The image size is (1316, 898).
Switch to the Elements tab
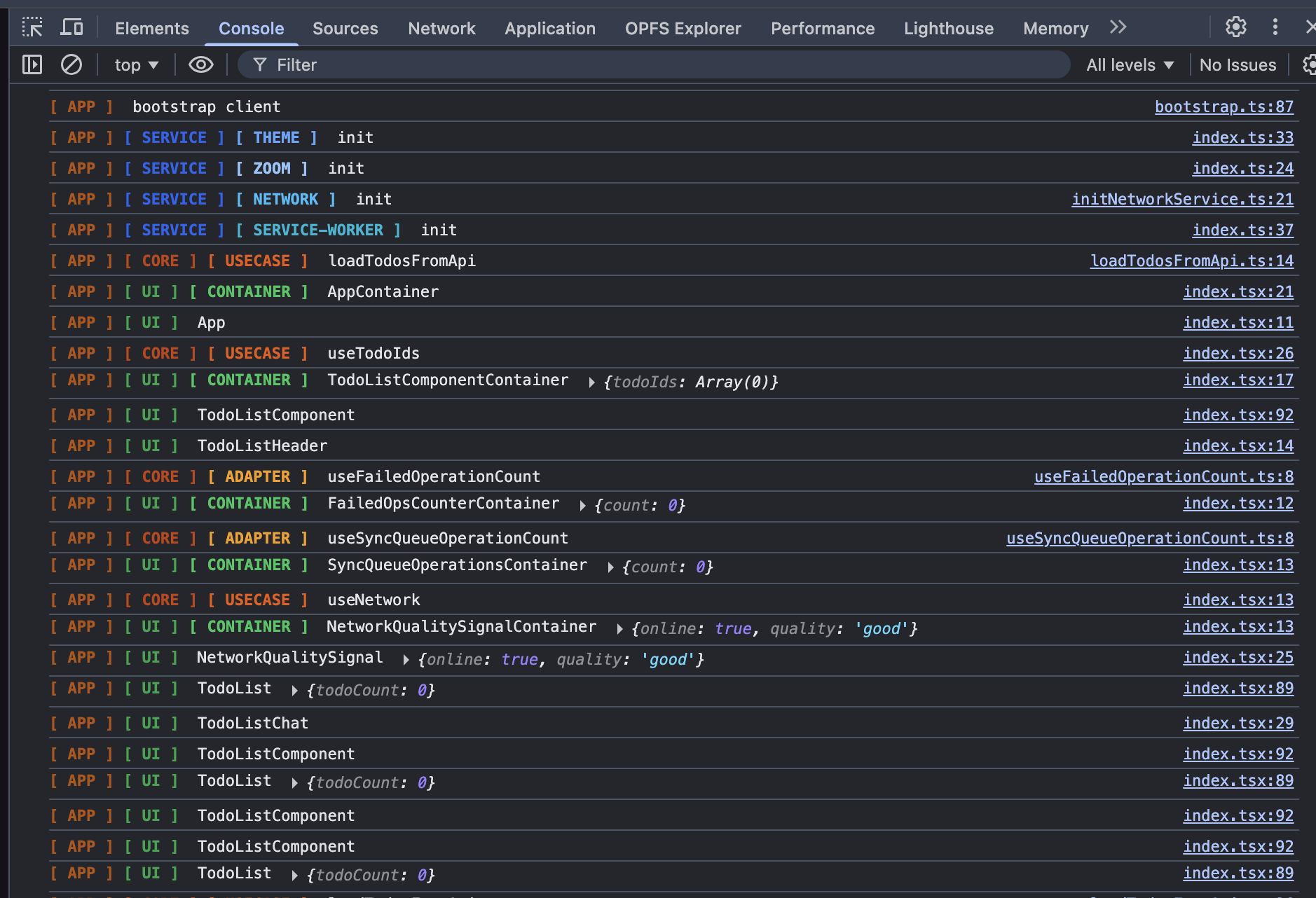152,28
